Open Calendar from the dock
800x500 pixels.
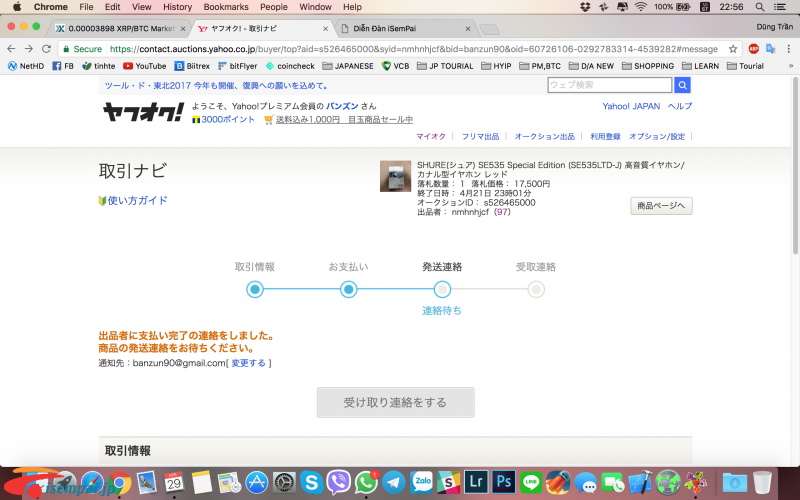[174, 482]
